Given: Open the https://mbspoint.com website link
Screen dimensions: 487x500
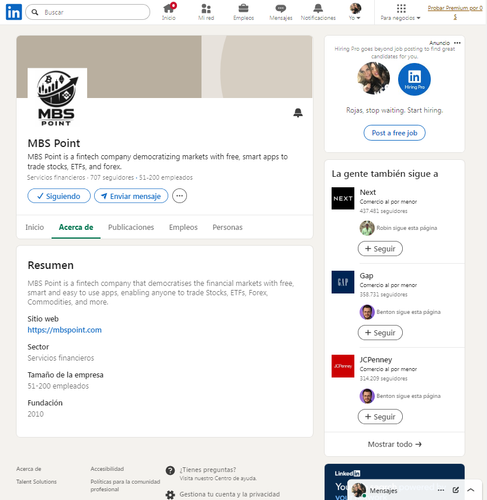Looking at the screenshot, I should click(65, 330).
